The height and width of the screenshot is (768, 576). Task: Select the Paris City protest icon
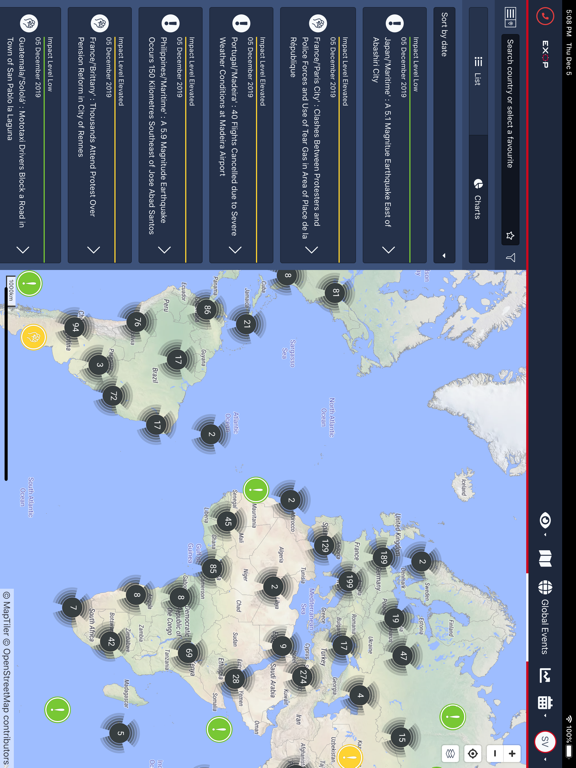click(x=318, y=23)
